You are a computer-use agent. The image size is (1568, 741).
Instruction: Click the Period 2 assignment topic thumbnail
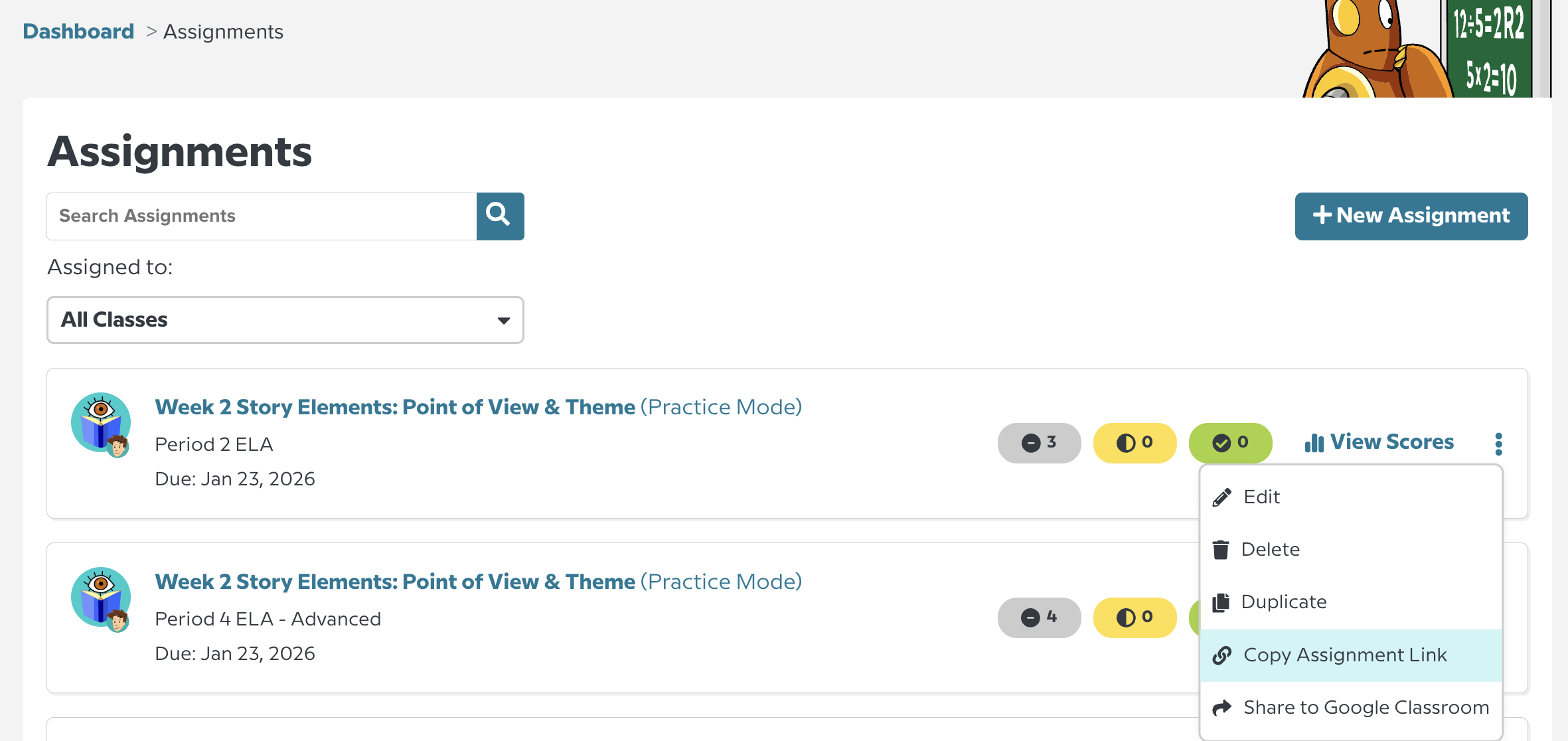[x=101, y=422]
